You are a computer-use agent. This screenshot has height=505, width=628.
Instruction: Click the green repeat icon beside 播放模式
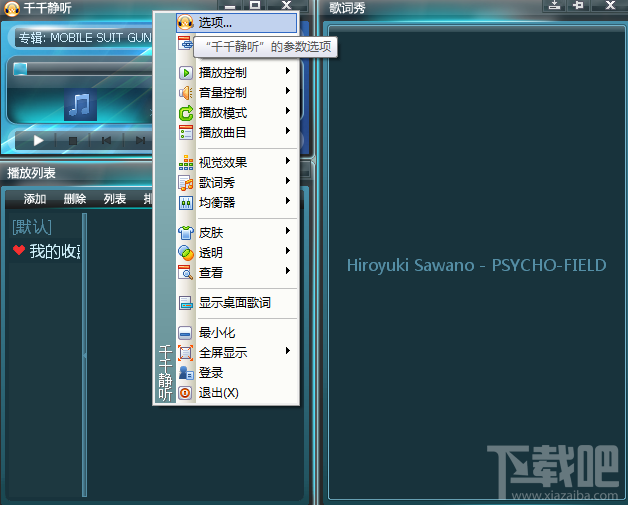click(185, 113)
